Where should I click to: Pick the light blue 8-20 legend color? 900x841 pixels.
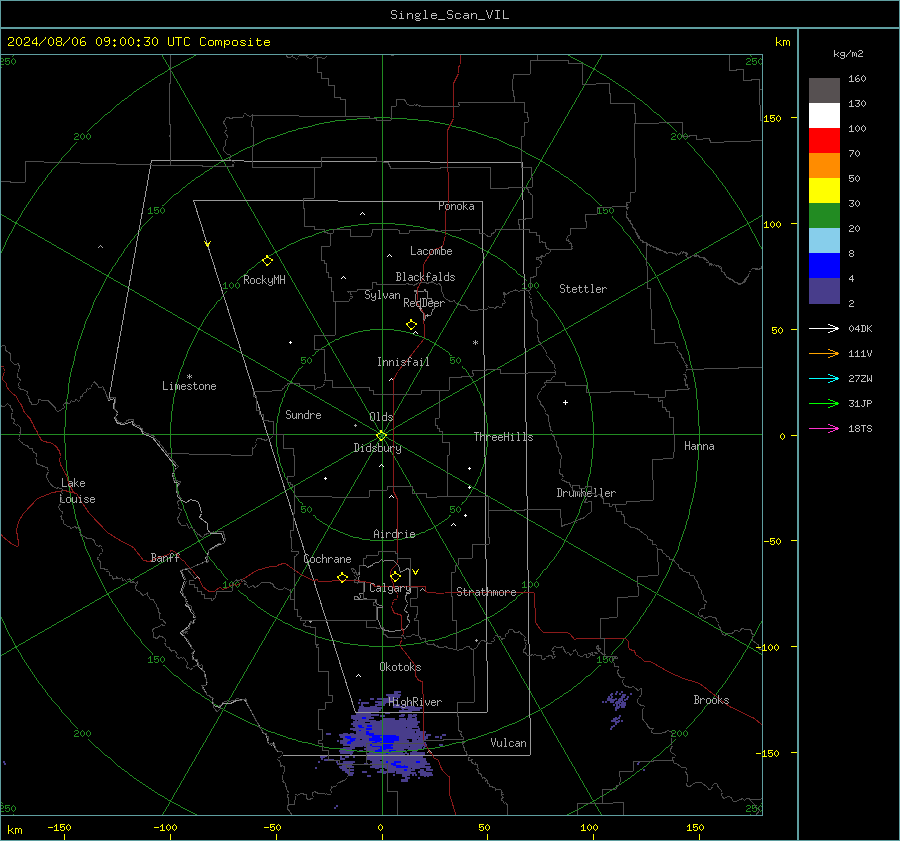pos(824,241)
